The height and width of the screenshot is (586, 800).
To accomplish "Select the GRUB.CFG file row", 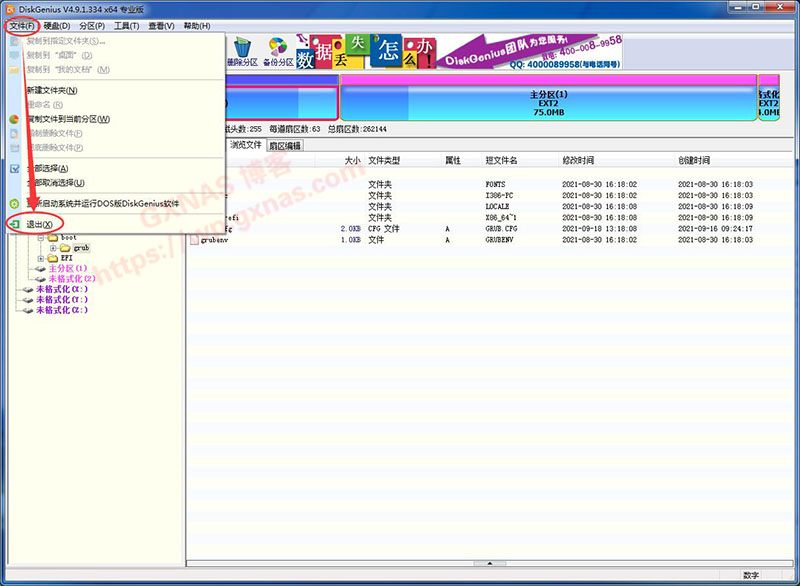I will point(501,229).
